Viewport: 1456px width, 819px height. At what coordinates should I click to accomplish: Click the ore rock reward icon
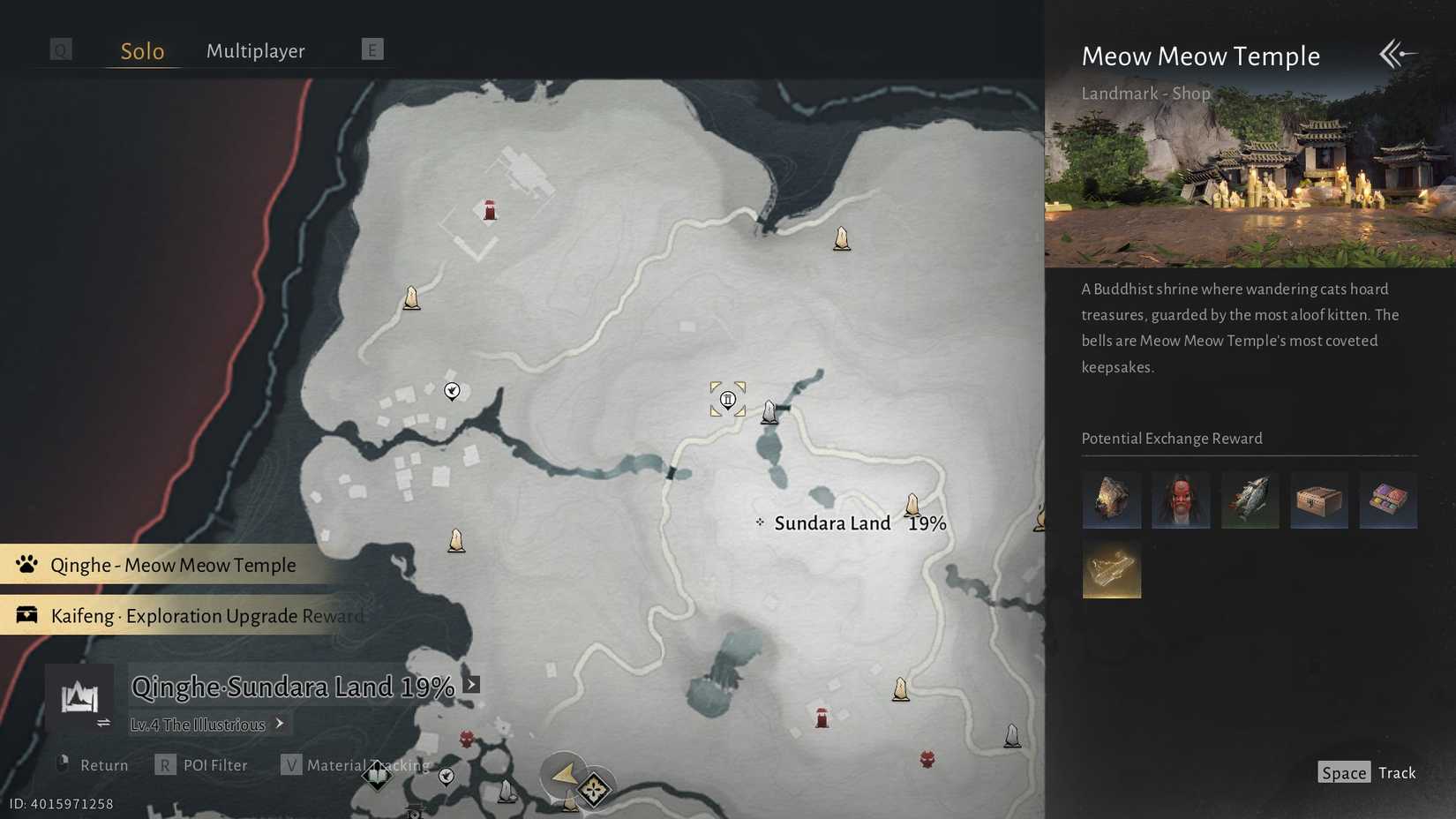click(1112, 500)
